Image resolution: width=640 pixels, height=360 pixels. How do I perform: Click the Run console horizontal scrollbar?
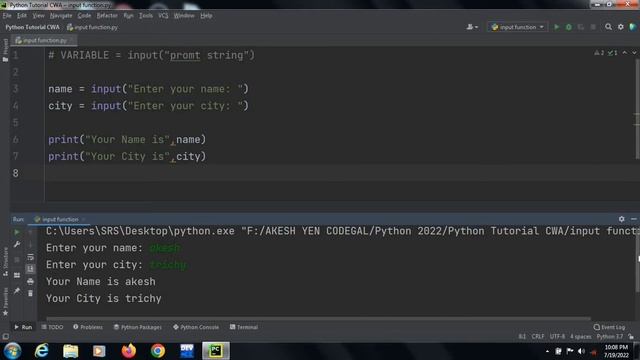318,318
